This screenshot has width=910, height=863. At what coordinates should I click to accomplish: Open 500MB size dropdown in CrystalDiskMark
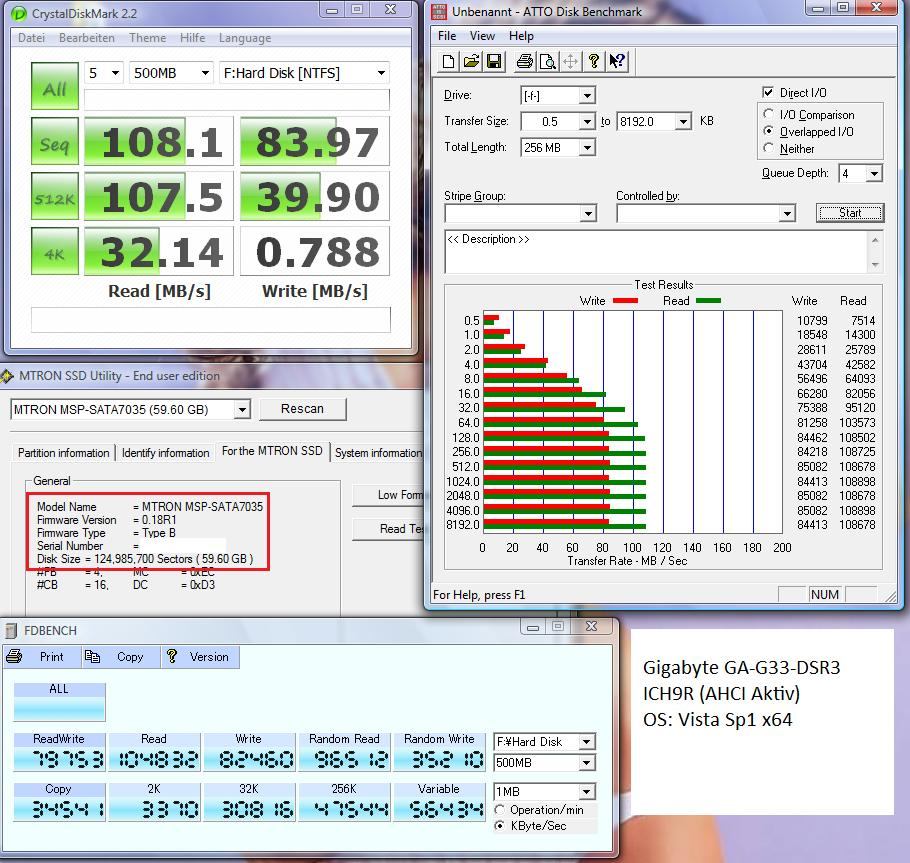point(171,73)
